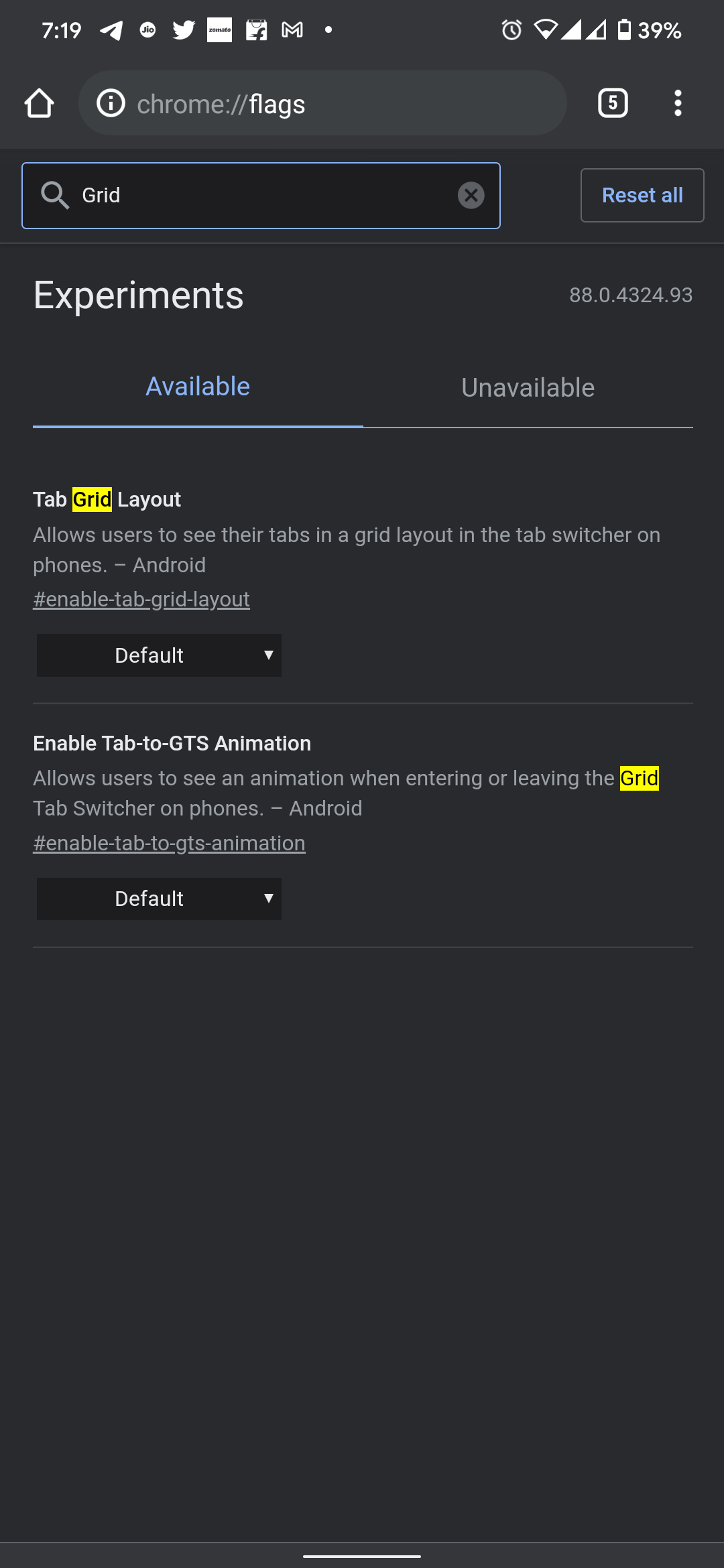Tap the highlighted Grid text in search field
Image resolution: width=724 pixels, height=1568 pixels.
pos(99,195)
